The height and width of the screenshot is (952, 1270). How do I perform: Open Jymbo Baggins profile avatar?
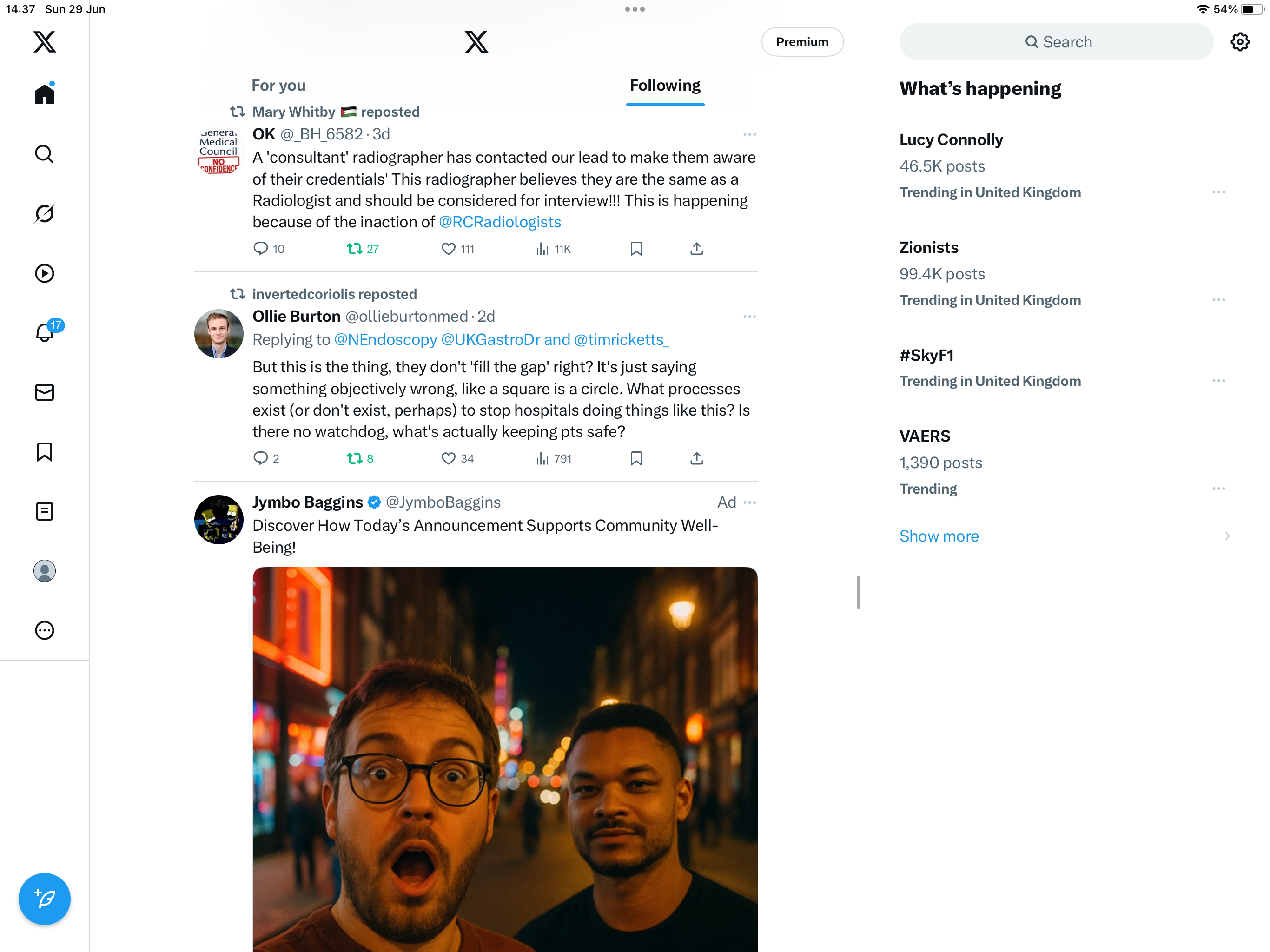coord(219,520)
